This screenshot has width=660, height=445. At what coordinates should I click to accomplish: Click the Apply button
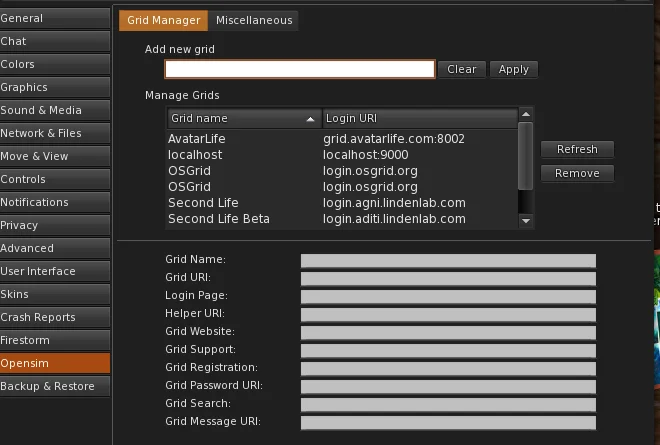(x=514, y=69)
